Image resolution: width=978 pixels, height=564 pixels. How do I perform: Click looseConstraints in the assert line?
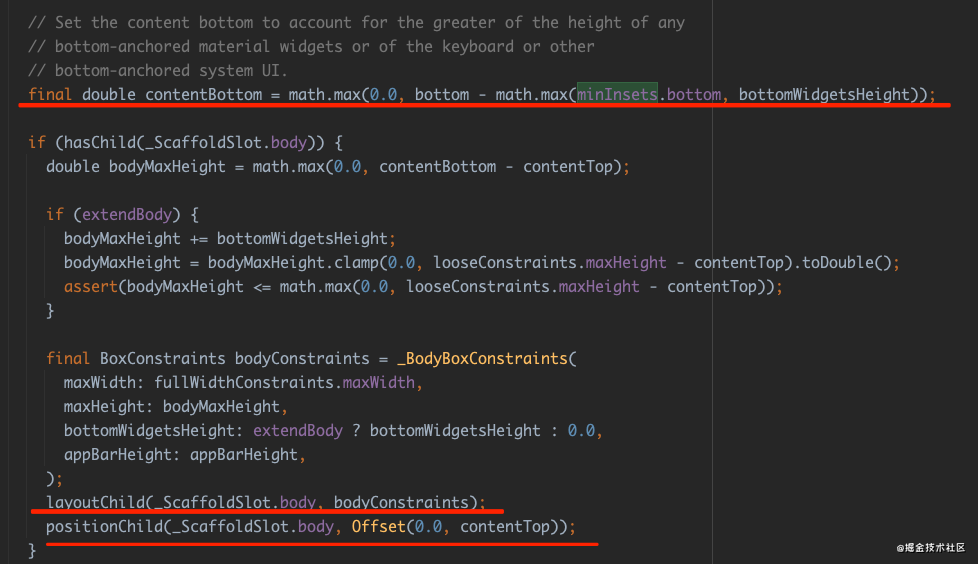pyautogui.click(x=478, y=286)
